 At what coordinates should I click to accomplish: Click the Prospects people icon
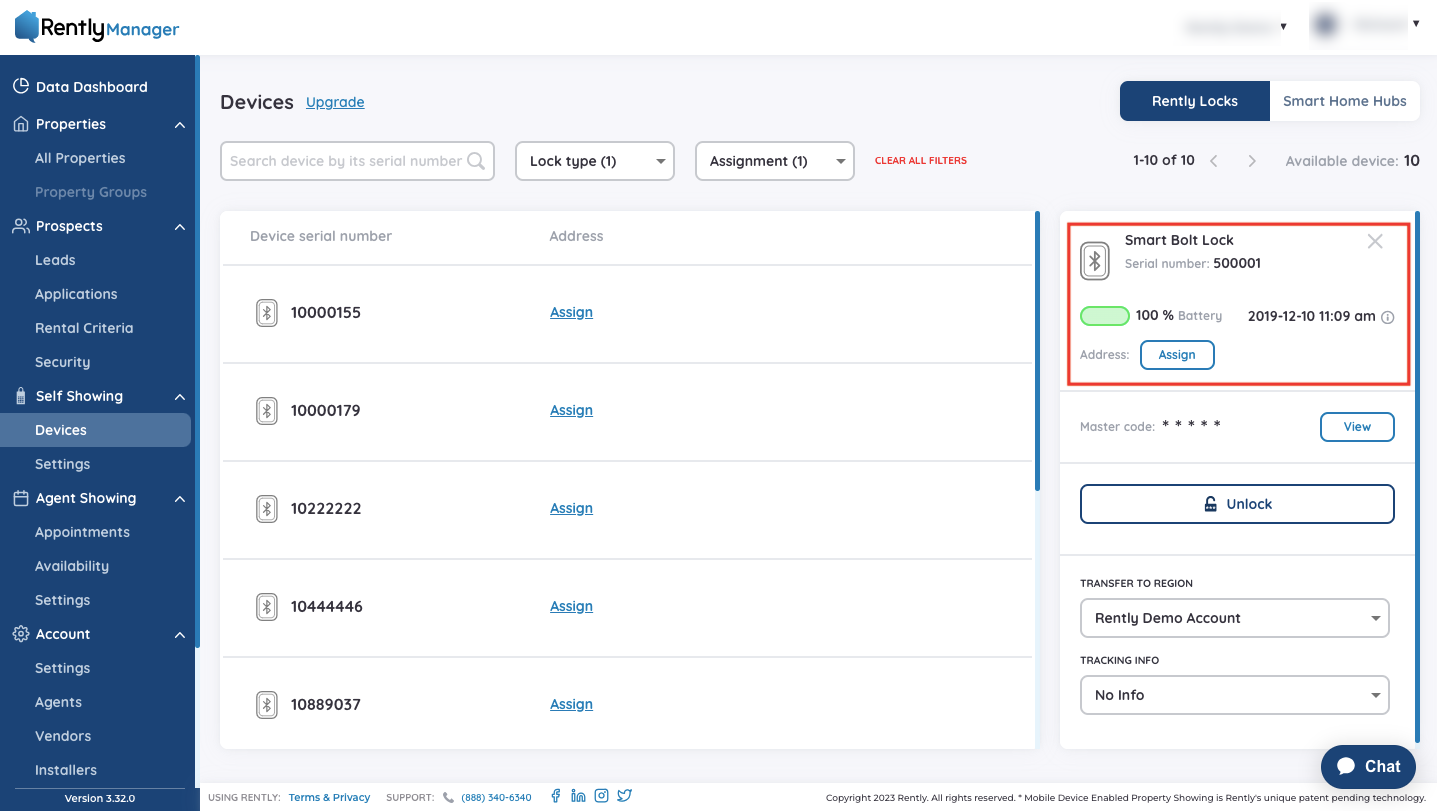pos(20,226)
